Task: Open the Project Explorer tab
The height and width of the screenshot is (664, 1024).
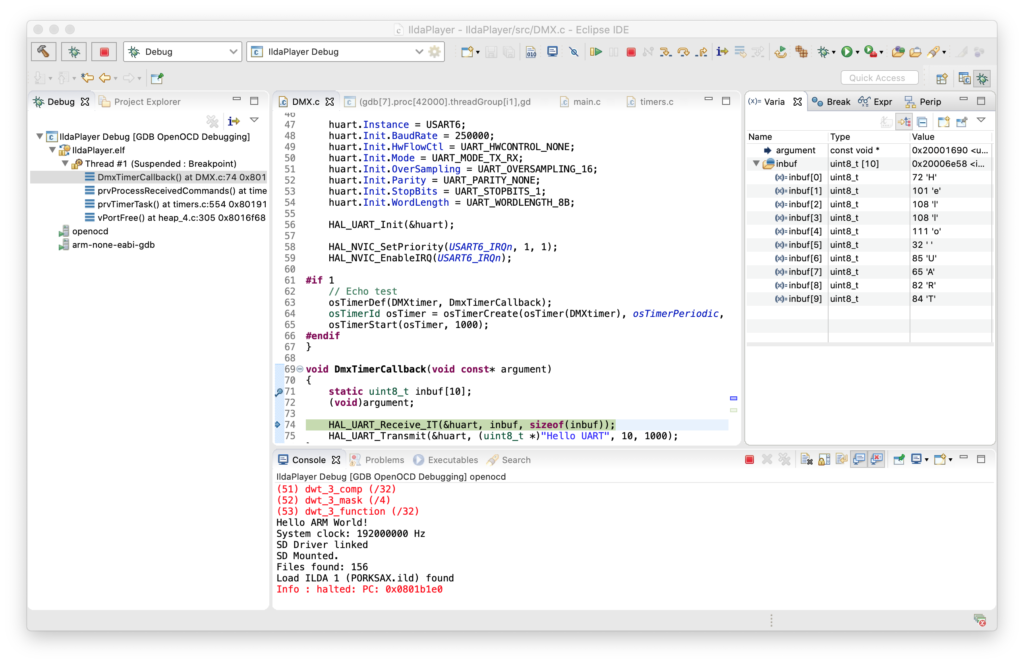Action: click(146, 101)
